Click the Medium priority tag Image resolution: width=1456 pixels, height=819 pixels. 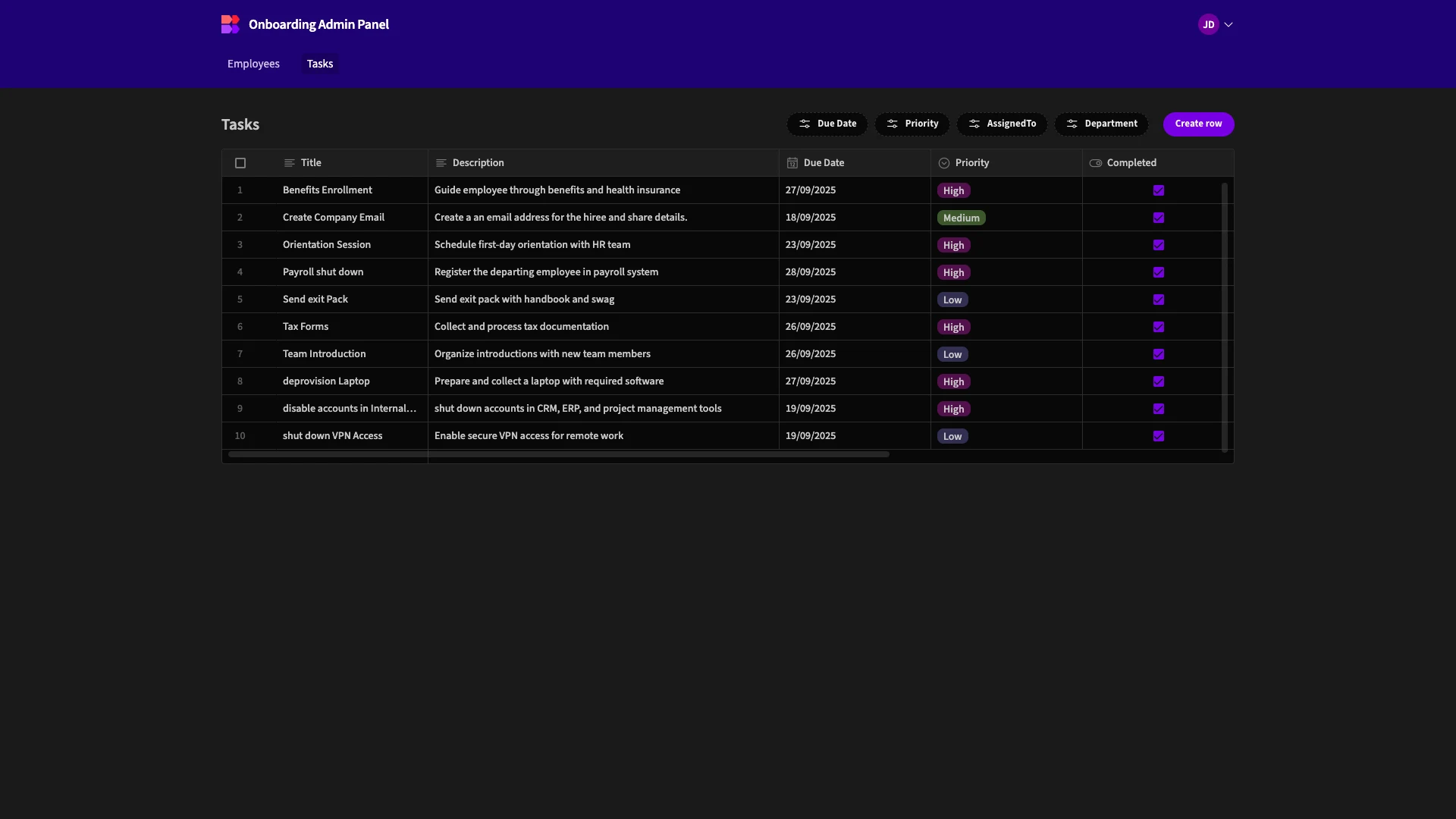point(961,218)
